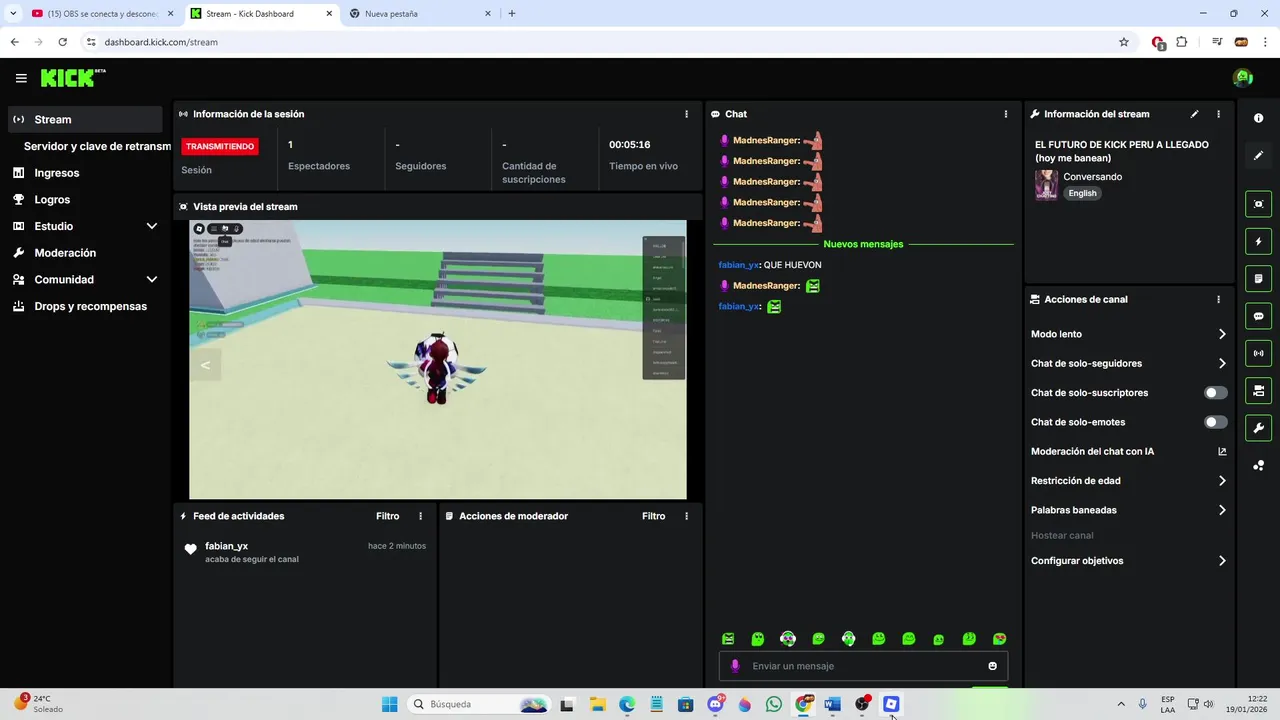Click the stream preview video
This screenshot has height=720, width=1280.
pos(438,359)
